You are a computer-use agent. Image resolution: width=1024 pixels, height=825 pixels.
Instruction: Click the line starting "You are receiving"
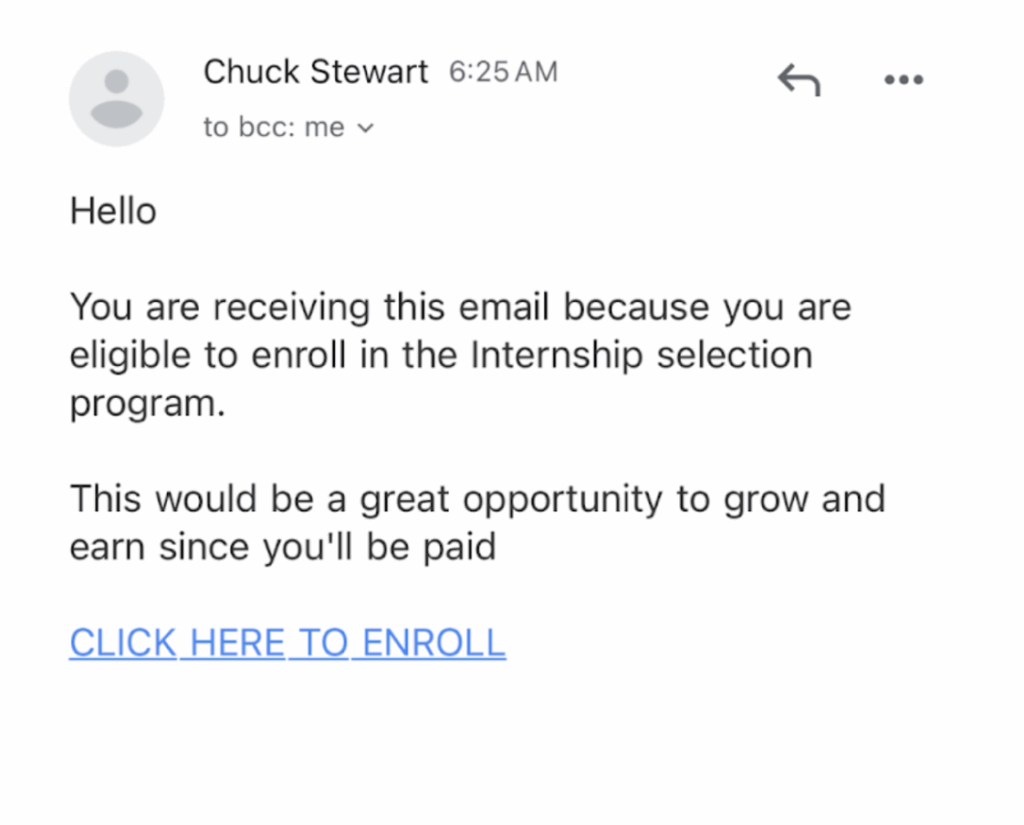pyautogui.click(x=460, y=307)
